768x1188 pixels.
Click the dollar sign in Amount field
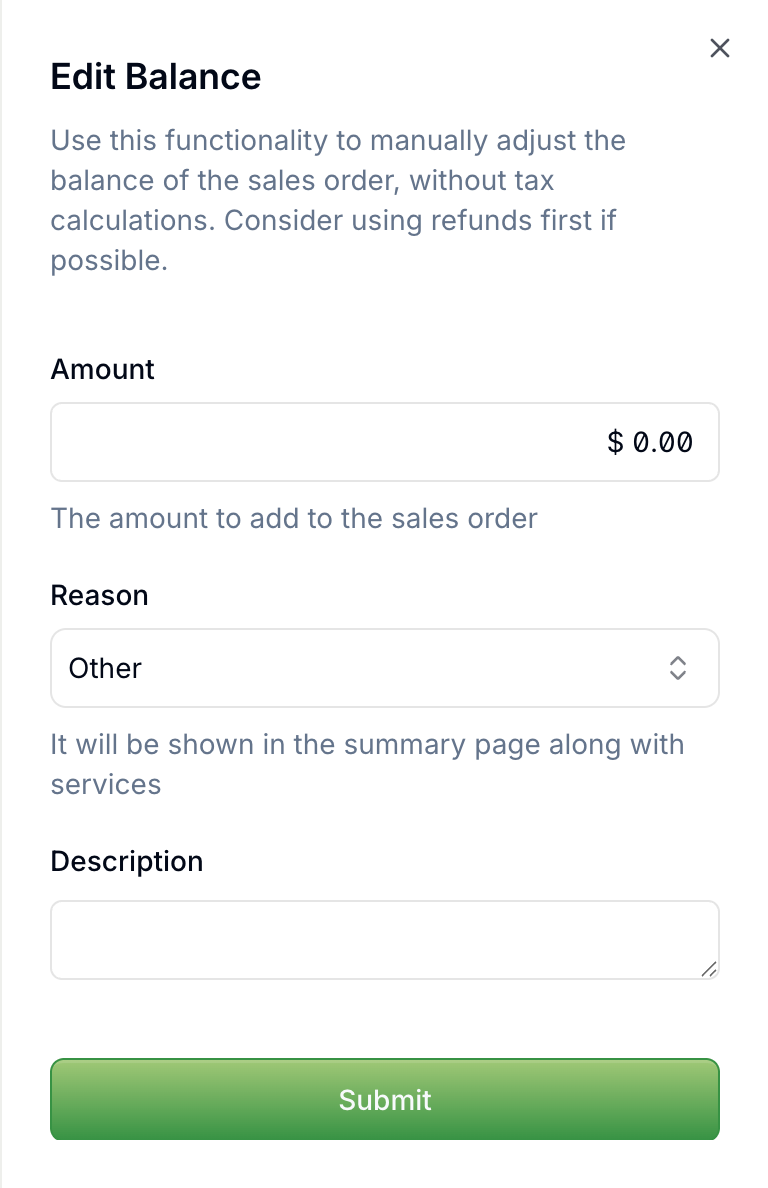tap(615, 442)
